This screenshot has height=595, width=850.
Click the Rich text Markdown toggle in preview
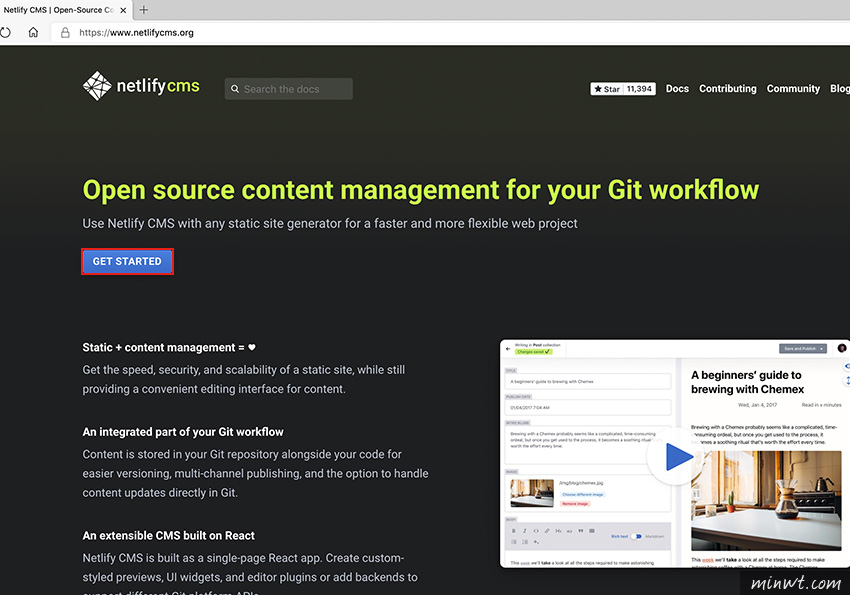coord(636,536)
